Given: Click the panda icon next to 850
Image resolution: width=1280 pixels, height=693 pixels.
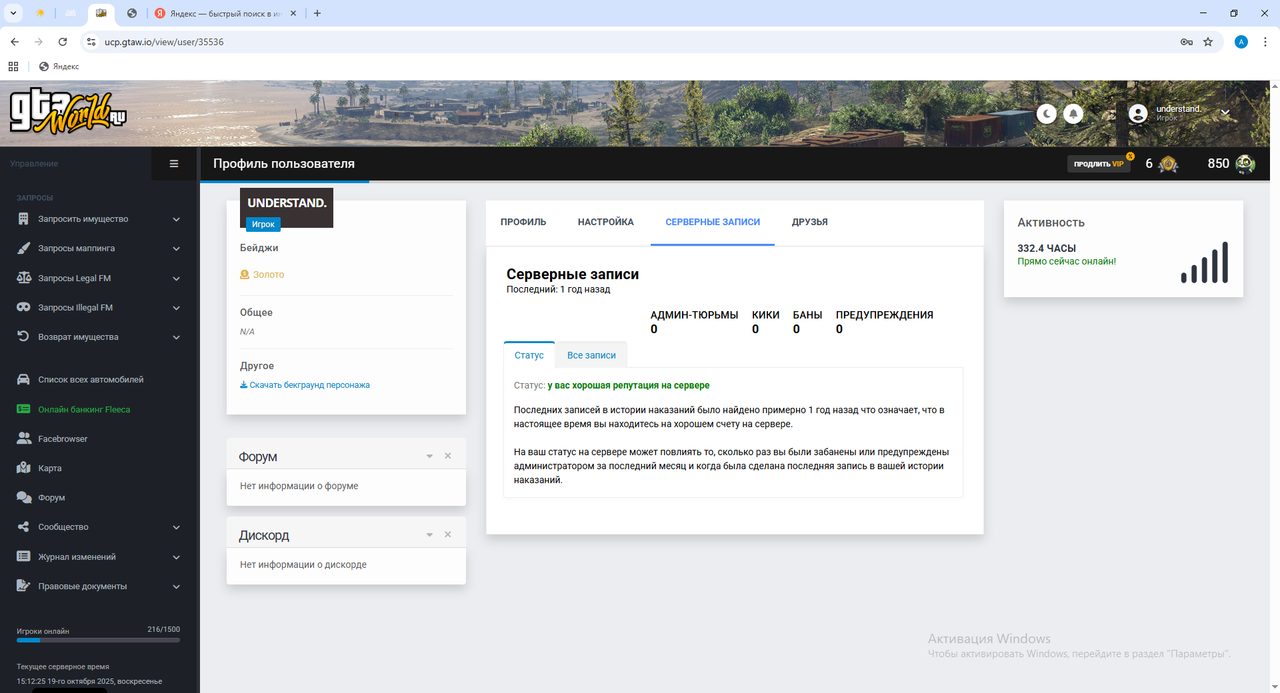Looking at the screenshot, I should coord(1245,163).
